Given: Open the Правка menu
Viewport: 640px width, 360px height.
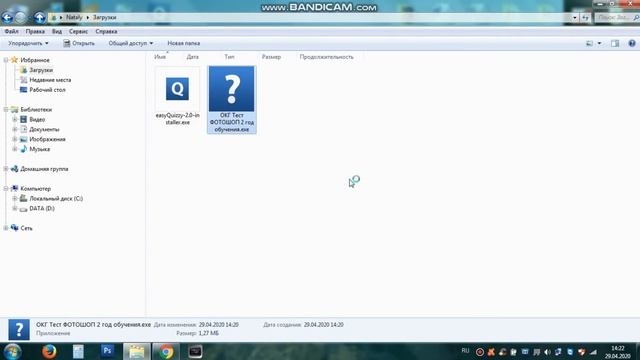Looking at the screenshot, I should coord(35,31).
